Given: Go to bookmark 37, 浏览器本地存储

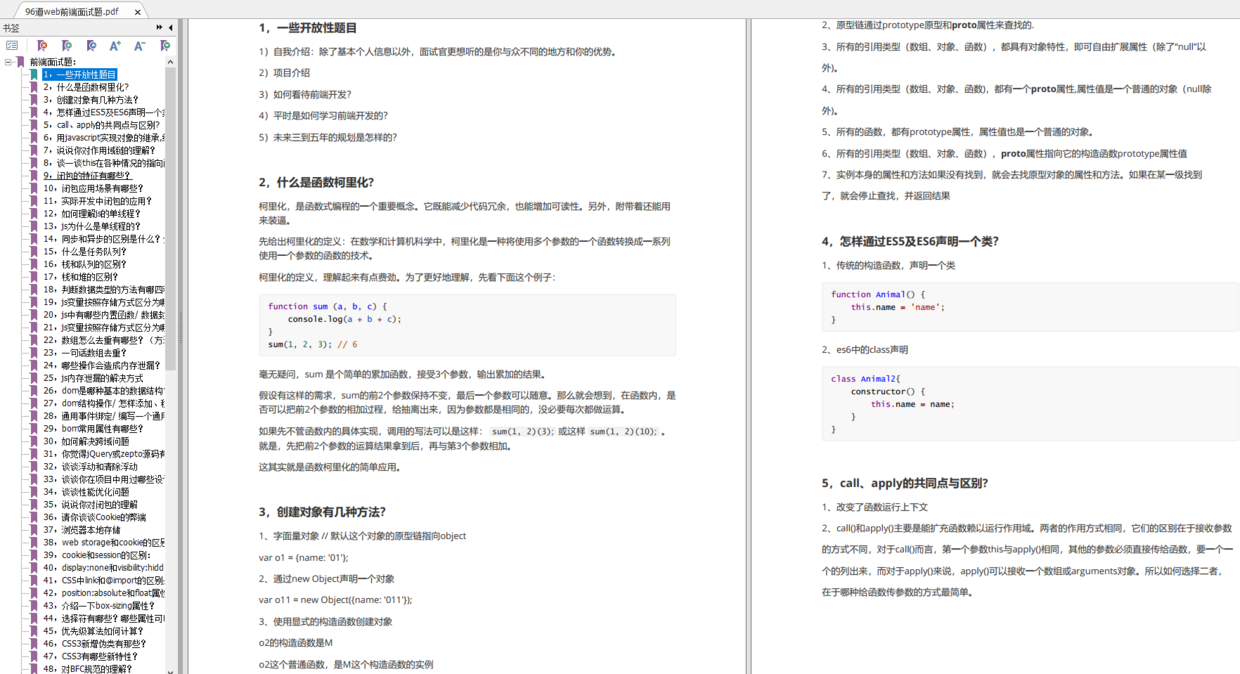Looking at the screenshot, I should coord(81,530).
